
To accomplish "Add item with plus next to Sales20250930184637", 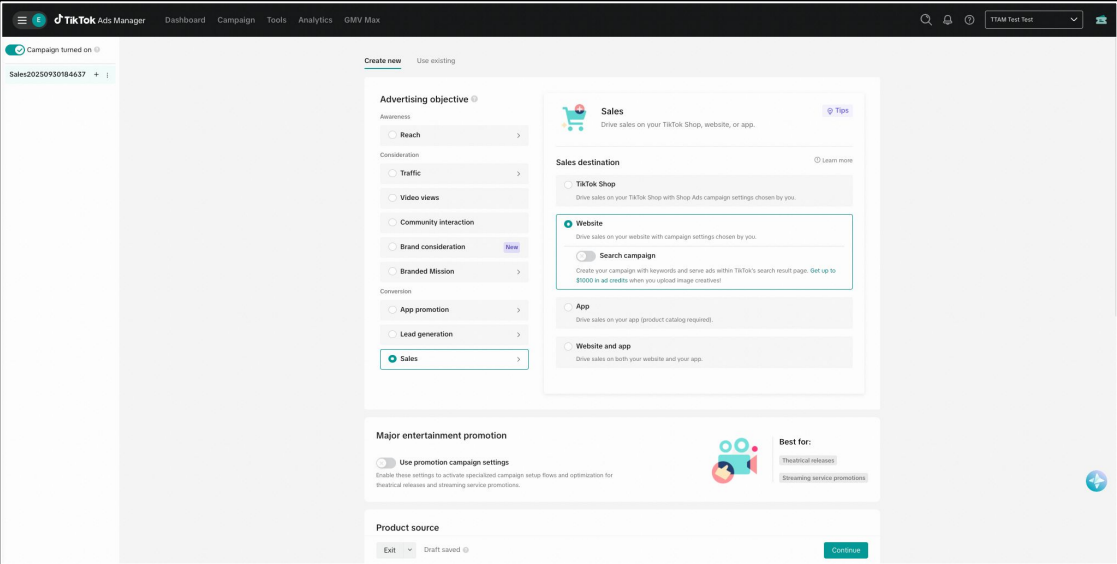I will [x=96, y=74].
